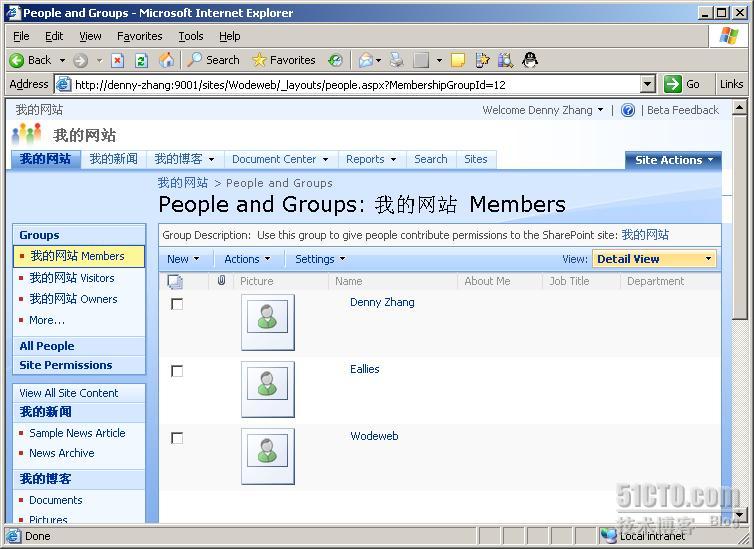Check the box for Denny Zhang
Viewport: 754px width, 549px height.
tap(177, 304)
